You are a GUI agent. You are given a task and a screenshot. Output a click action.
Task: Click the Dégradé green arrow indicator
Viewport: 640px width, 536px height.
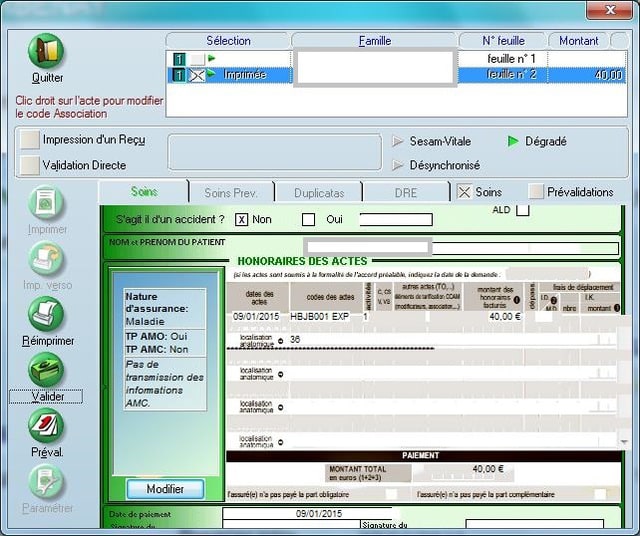click(513, 142)
